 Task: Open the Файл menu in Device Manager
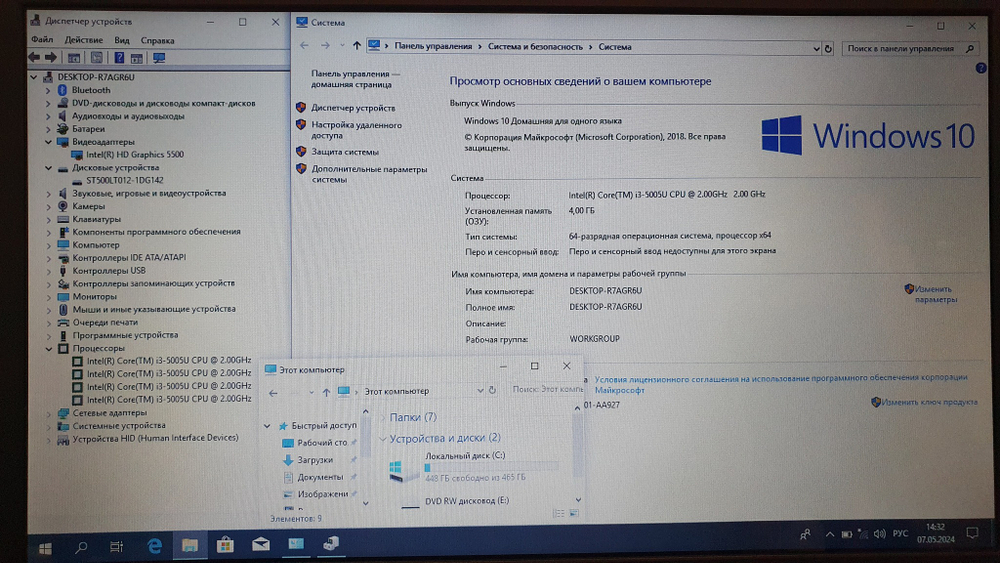click(x=42, y=40)
